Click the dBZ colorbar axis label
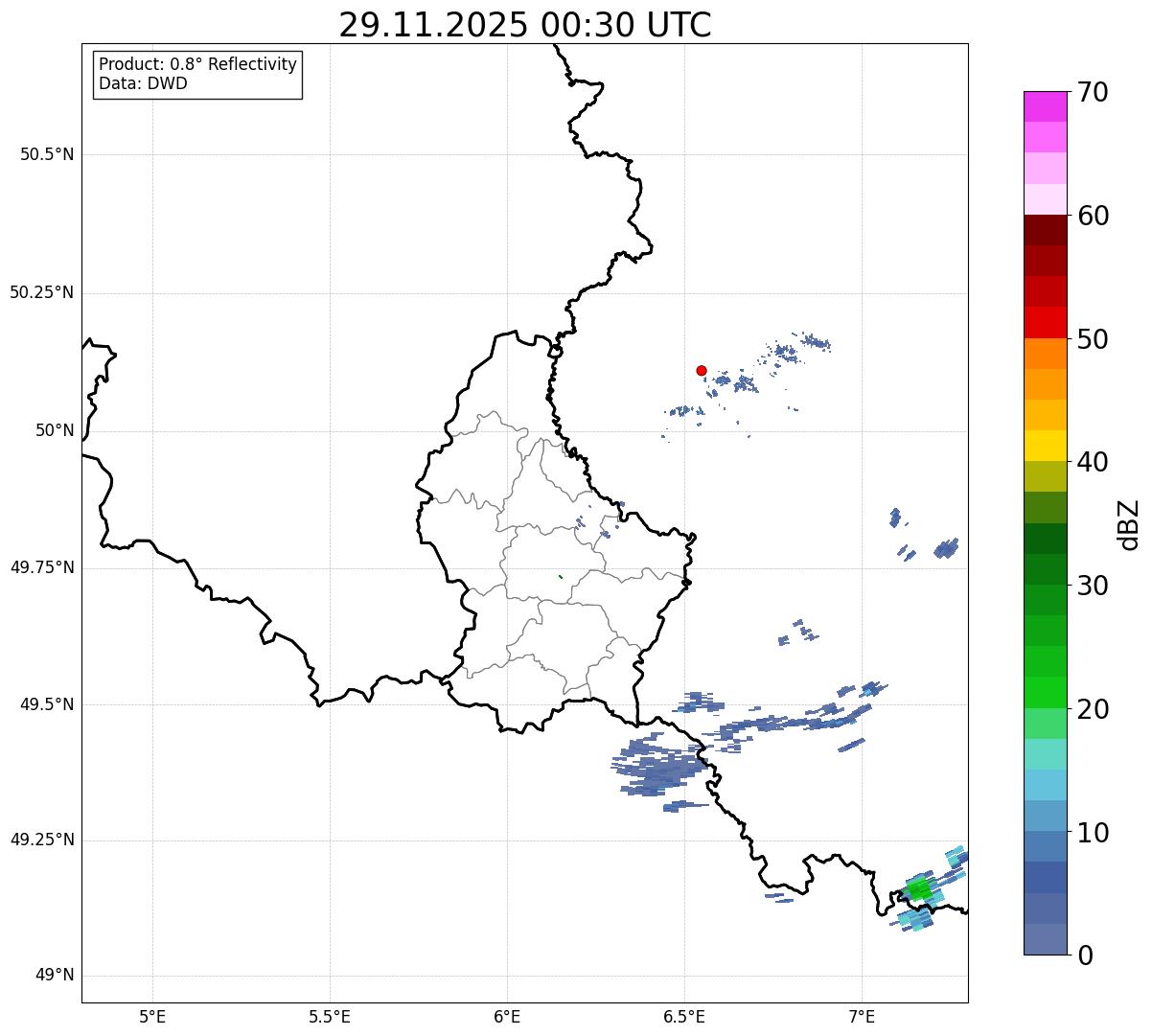 click(x=1129, y=523)
